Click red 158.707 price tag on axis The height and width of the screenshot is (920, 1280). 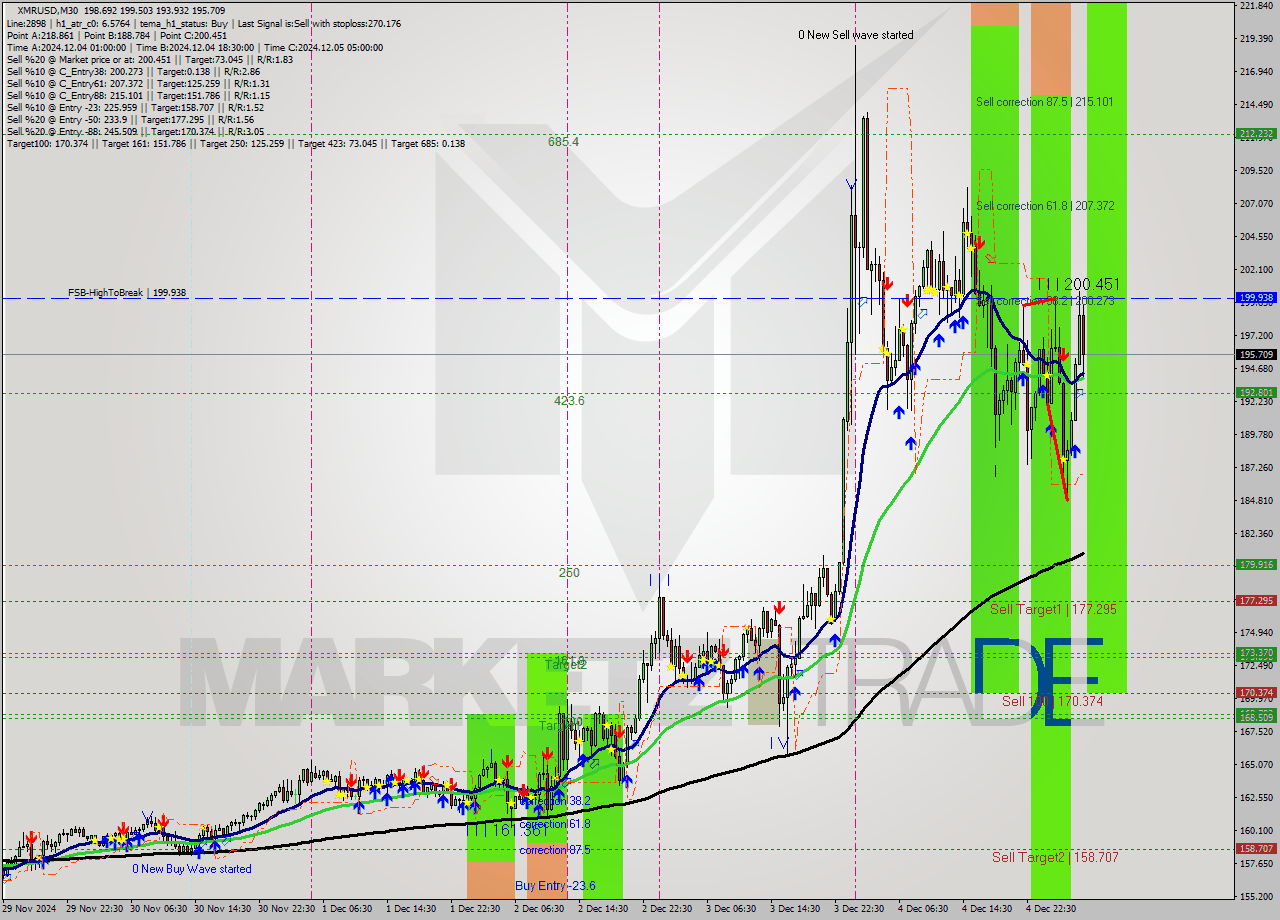pyautogui.click(x=1256, y=849)
